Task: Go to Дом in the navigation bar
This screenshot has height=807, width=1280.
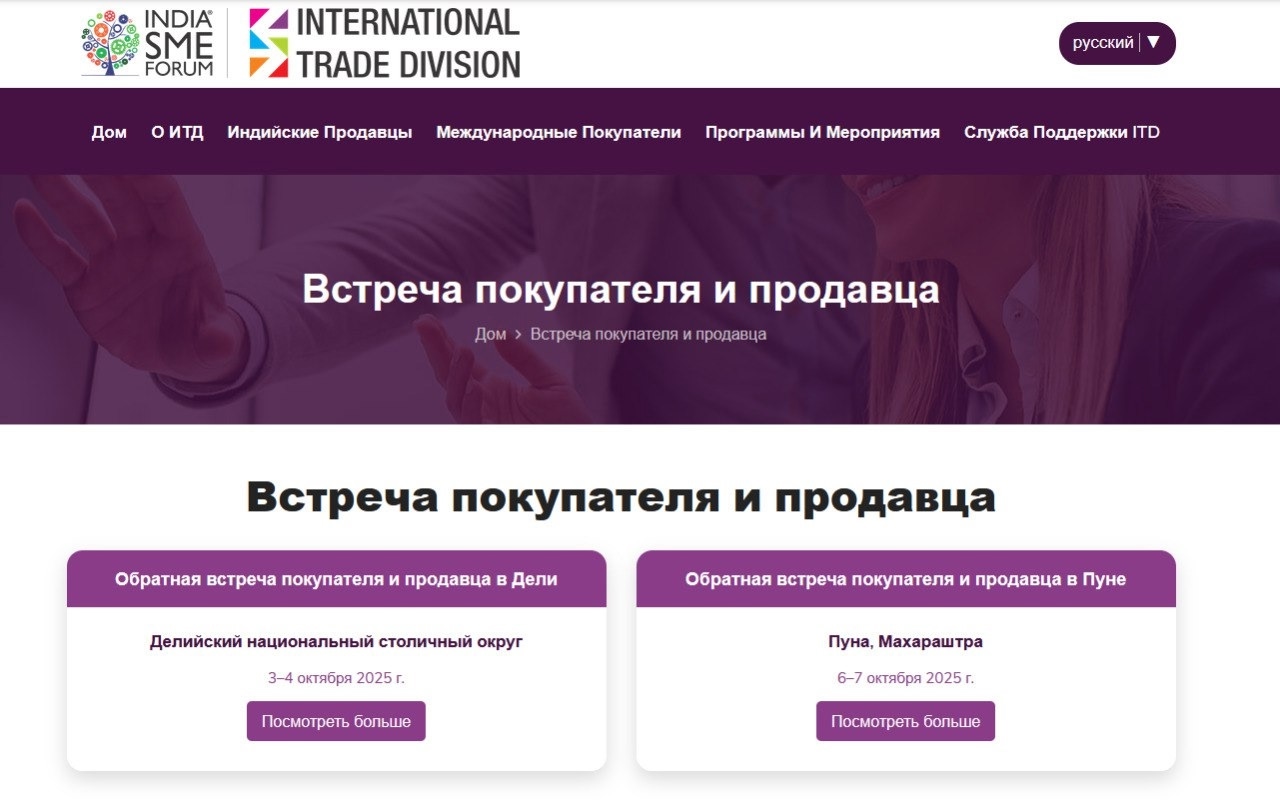Action: coord(109,132)
